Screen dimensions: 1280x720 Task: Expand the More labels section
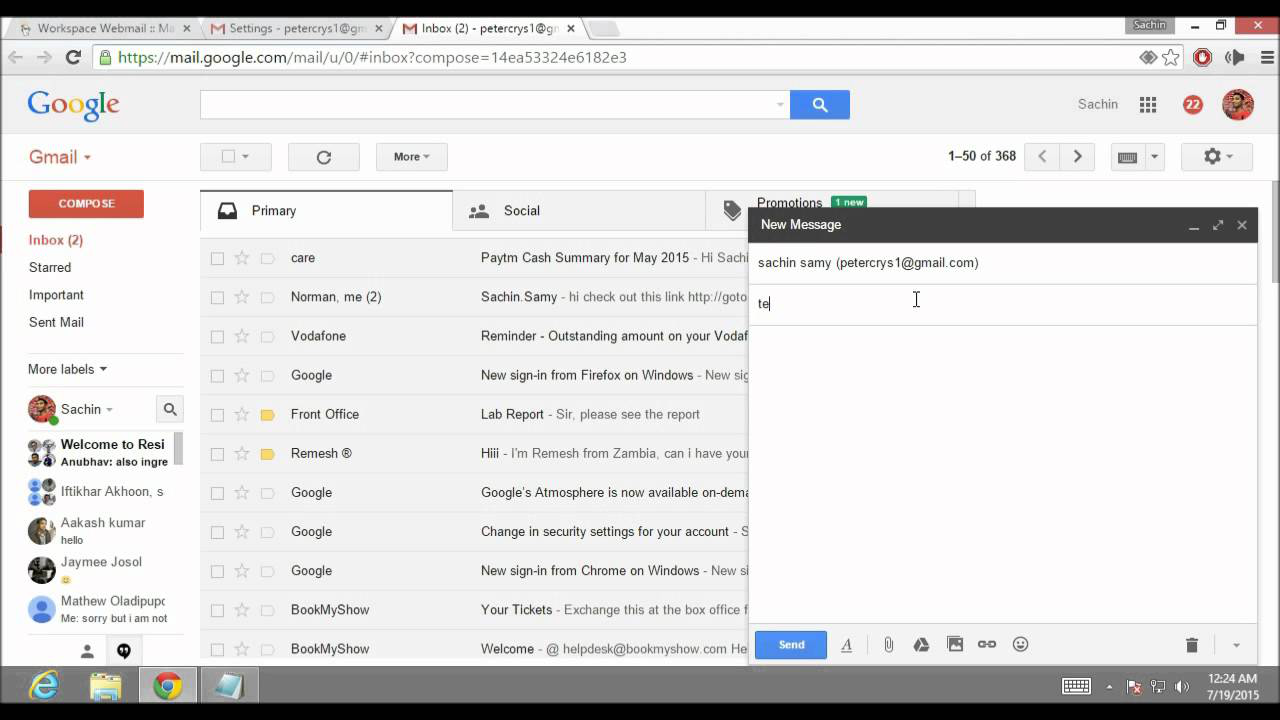click(66, 369)
